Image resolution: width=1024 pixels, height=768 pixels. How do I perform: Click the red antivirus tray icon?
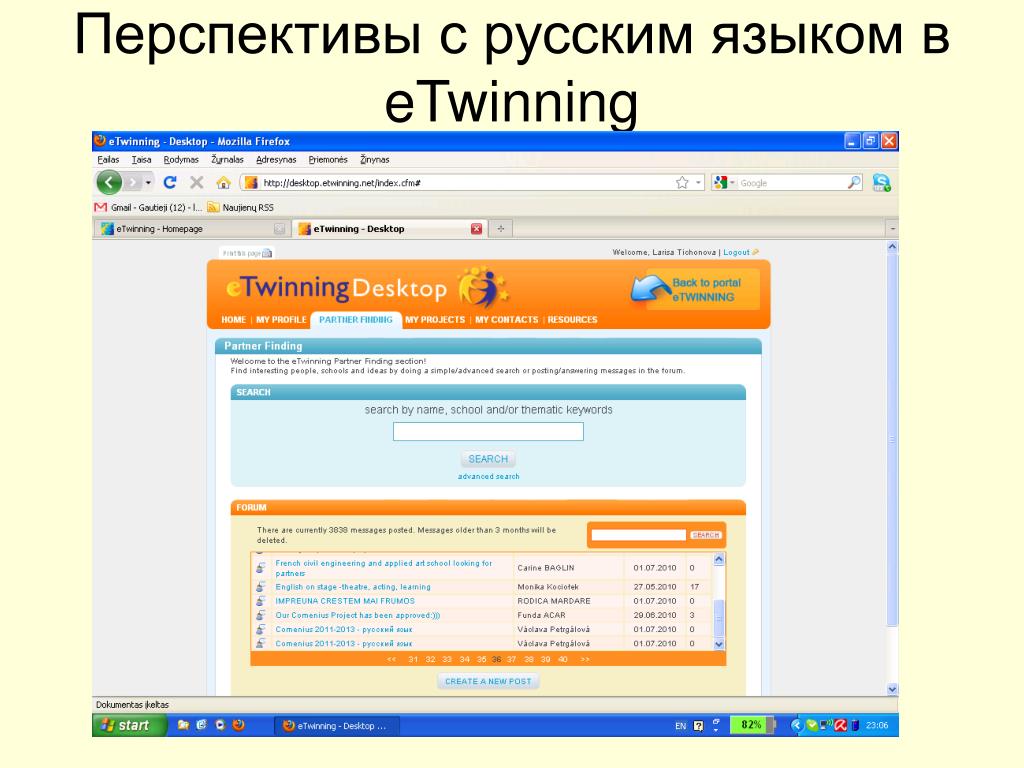point(840,725)
